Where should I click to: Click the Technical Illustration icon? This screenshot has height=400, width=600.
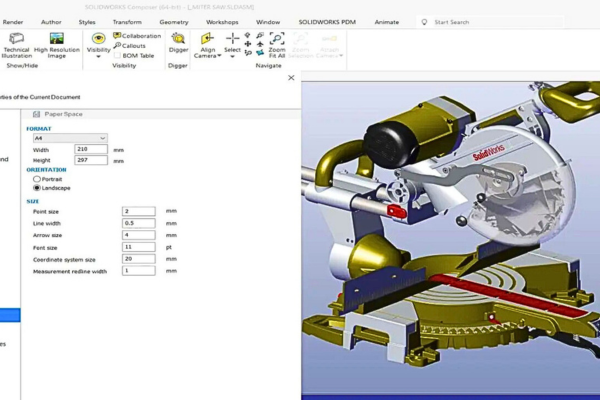coord(16,38)
